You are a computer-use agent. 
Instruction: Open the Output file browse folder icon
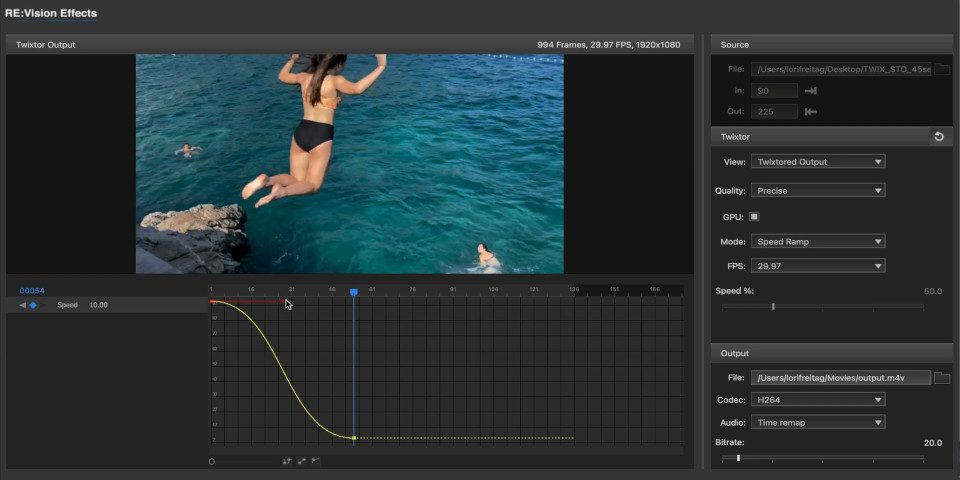941,377
